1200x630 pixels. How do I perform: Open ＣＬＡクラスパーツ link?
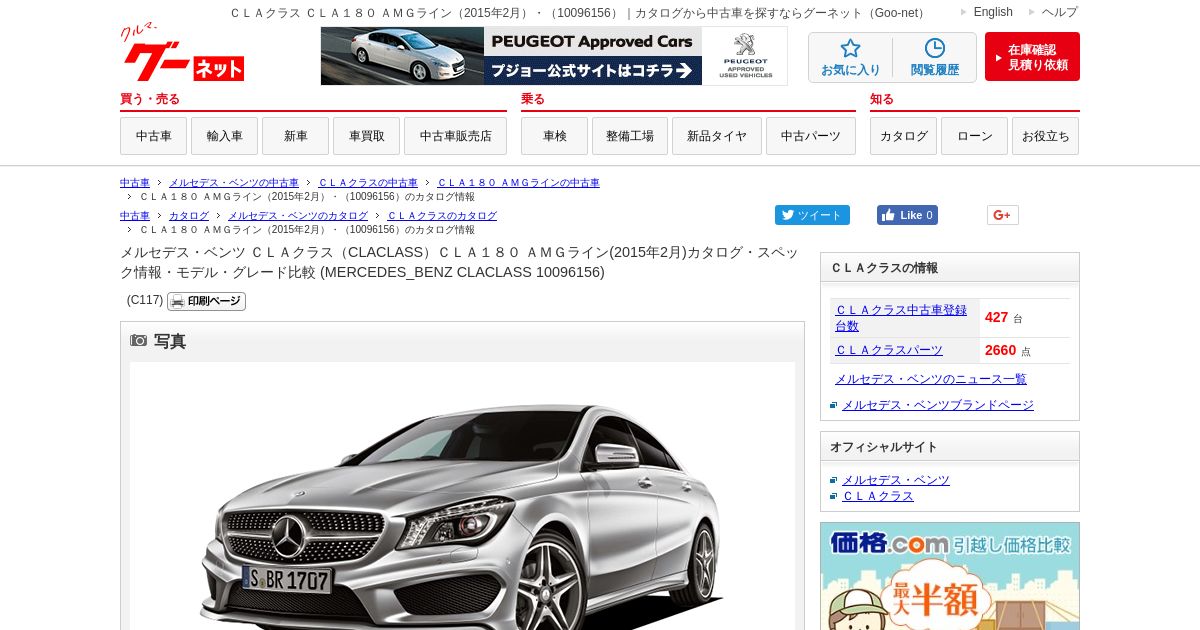[x=889, y=350]
